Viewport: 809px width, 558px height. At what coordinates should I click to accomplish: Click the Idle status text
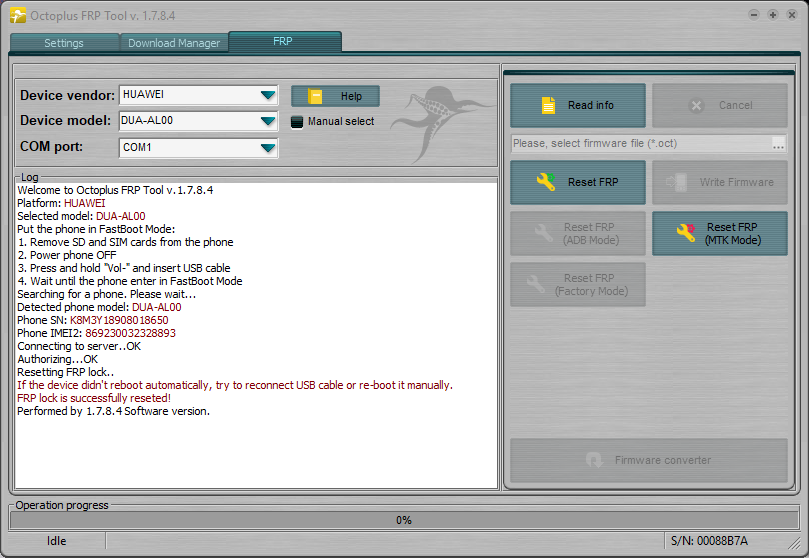(56, 541)
